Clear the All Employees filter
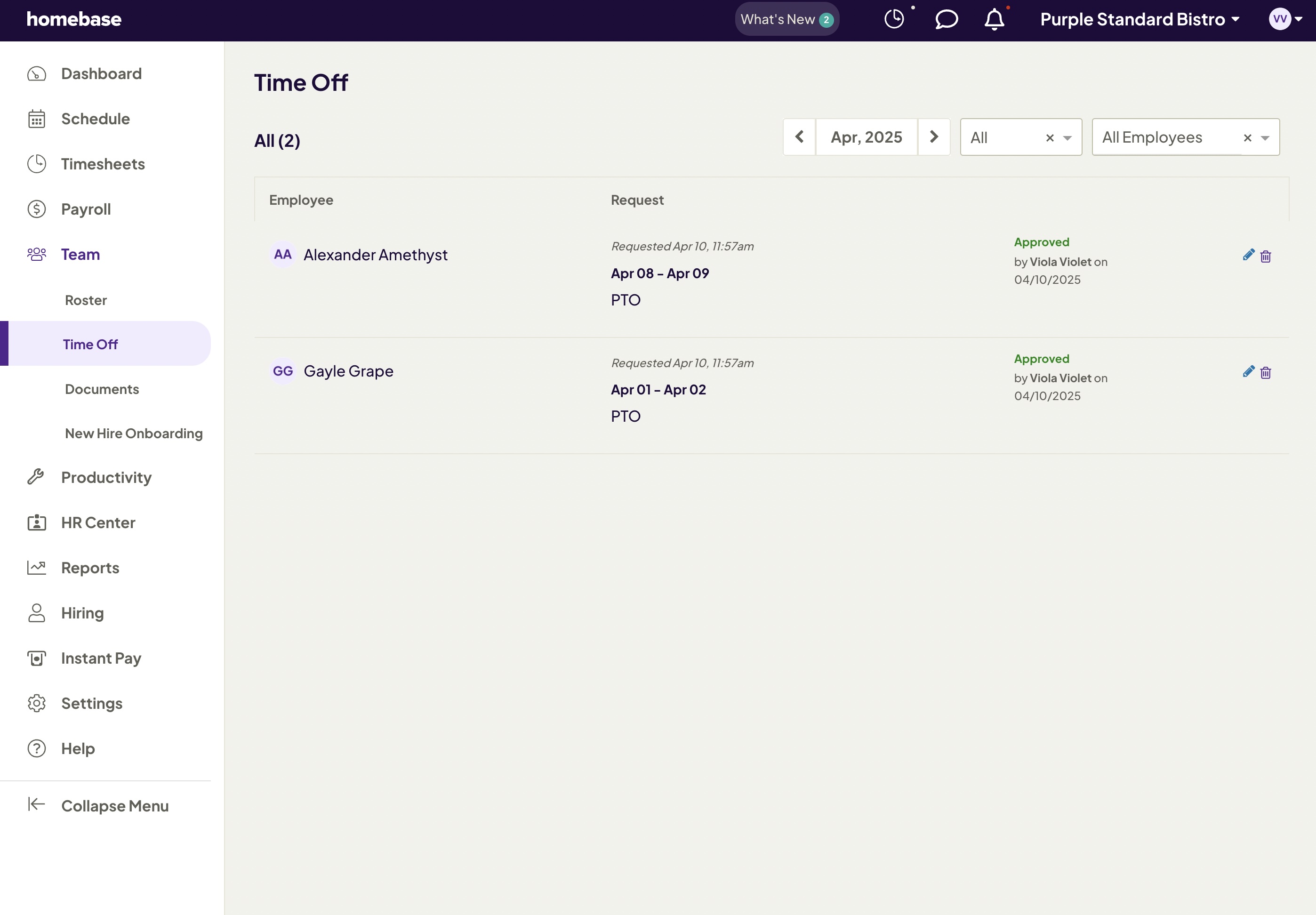Viewport: 1316px width, 915px height. pos(1247,138)
